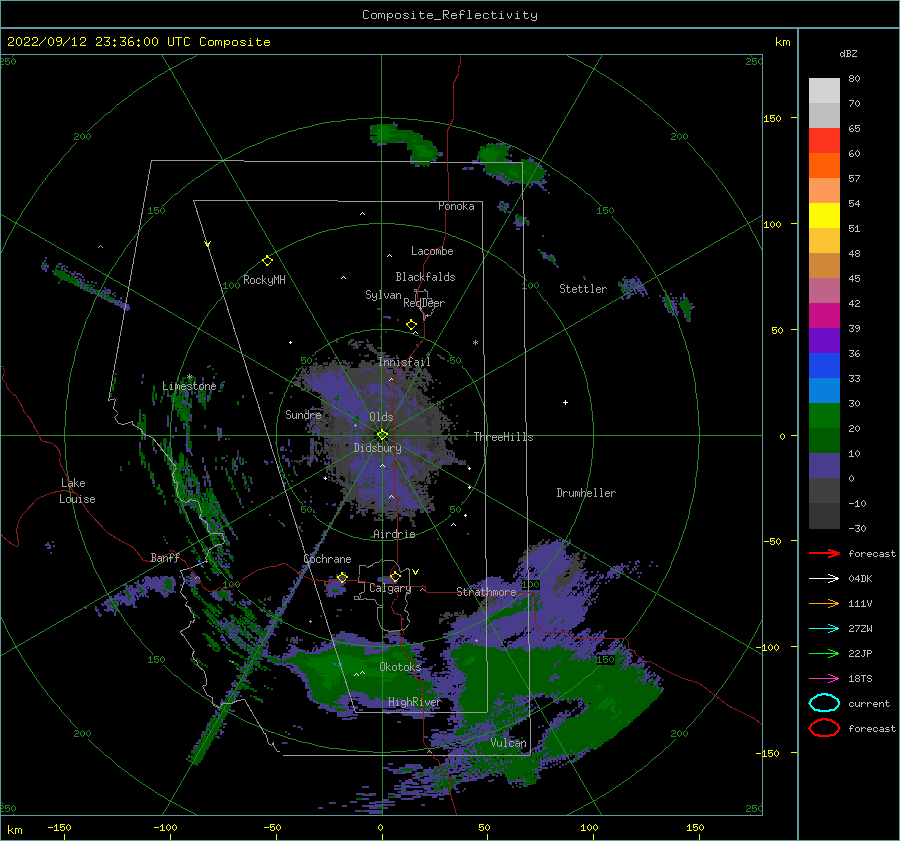Click the orange 111V arrow icon

pyautogui.click(x=824, y=603)
